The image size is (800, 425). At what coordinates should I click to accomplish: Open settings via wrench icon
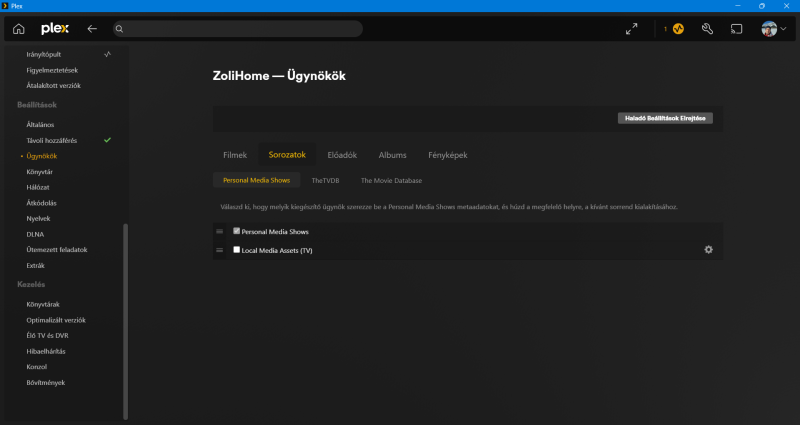click(707, 29)
